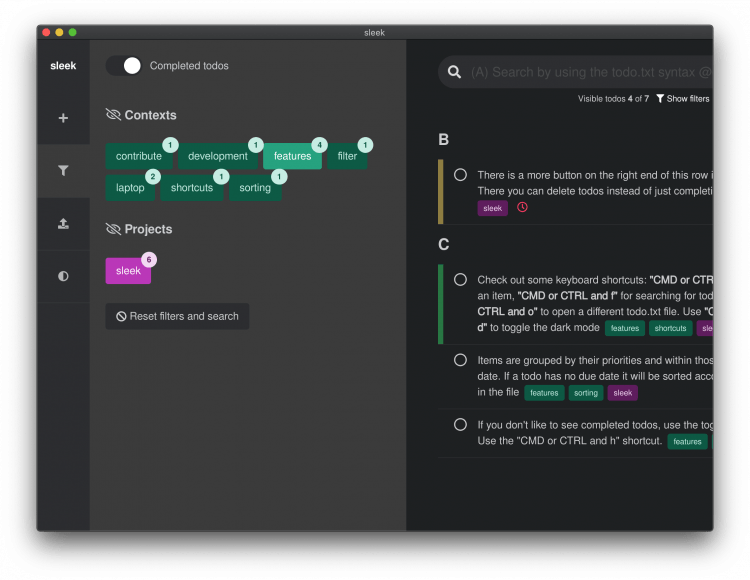750x580 pixels.
Task: Toggle dark mode with the contrast icon
Action: [x=63, y=276]
